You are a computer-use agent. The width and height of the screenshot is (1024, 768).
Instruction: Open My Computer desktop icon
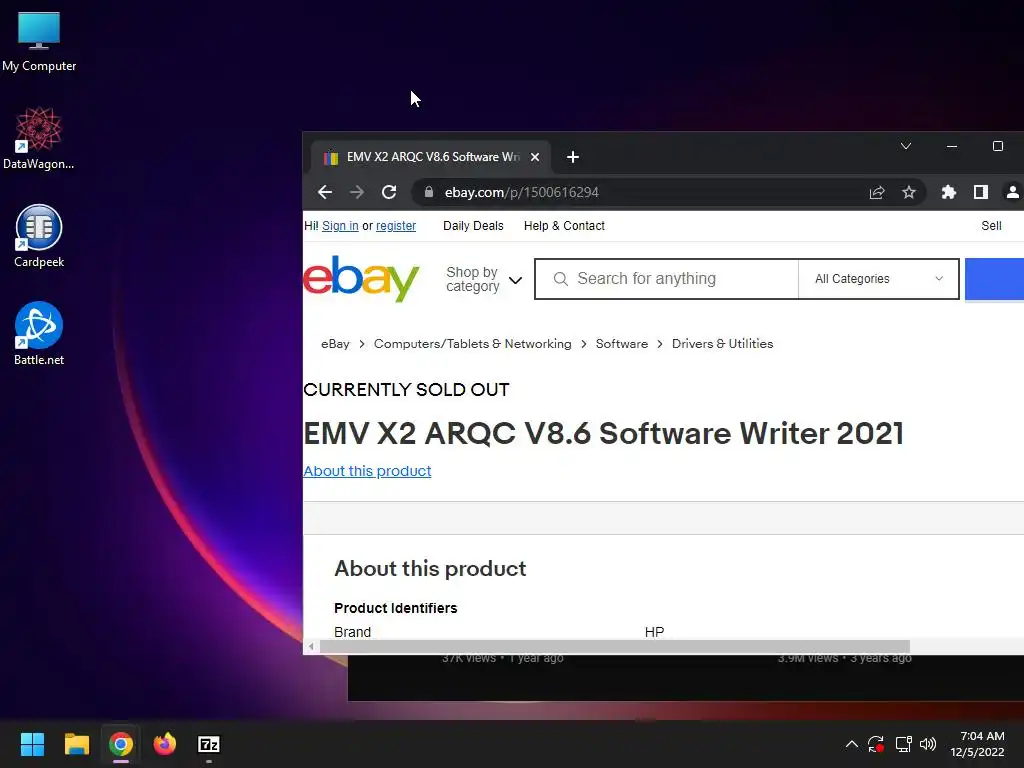(x=39, y=42)
